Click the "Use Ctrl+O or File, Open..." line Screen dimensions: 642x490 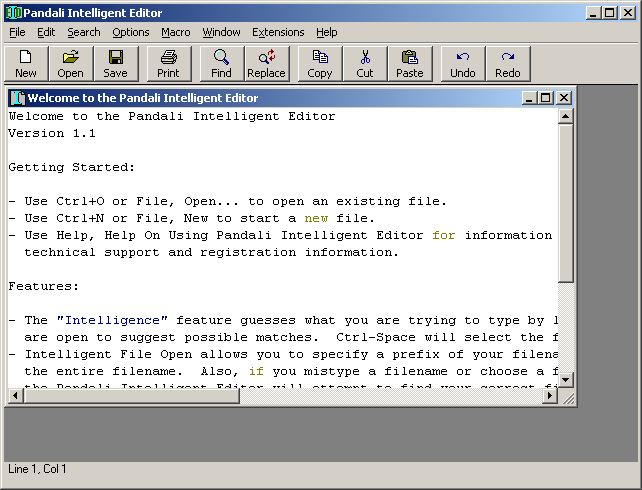(x=227, y=201)
